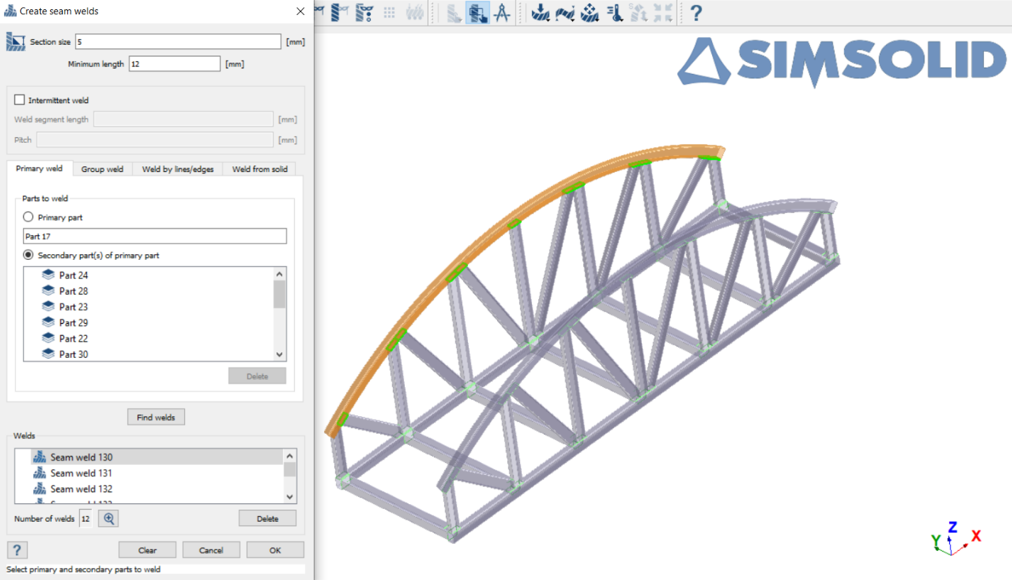Screen dimensions: 1012x580
Task: Click the thermometer thermal load icon
Action: pyautogui.click(x=615, y=13)
